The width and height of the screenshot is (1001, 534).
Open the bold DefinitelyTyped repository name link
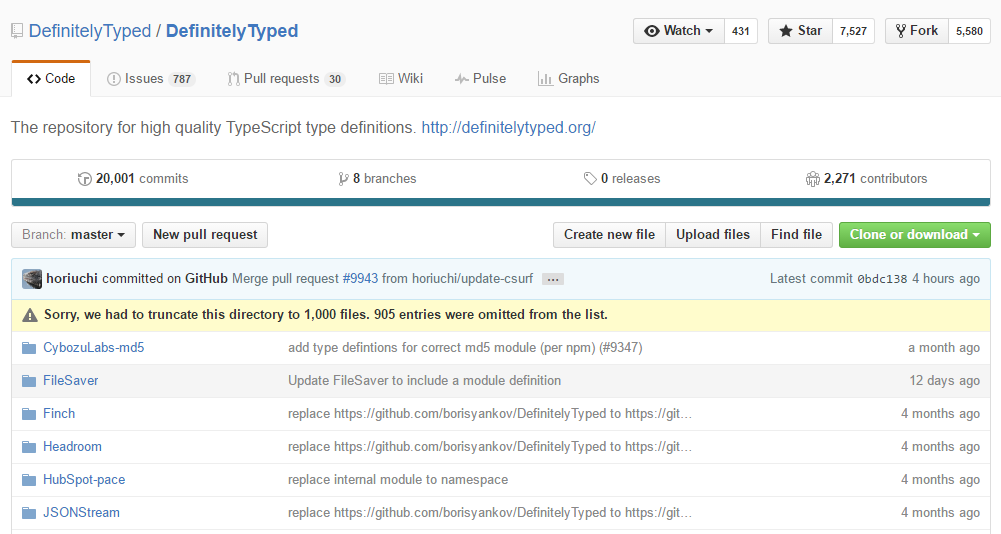232,31
